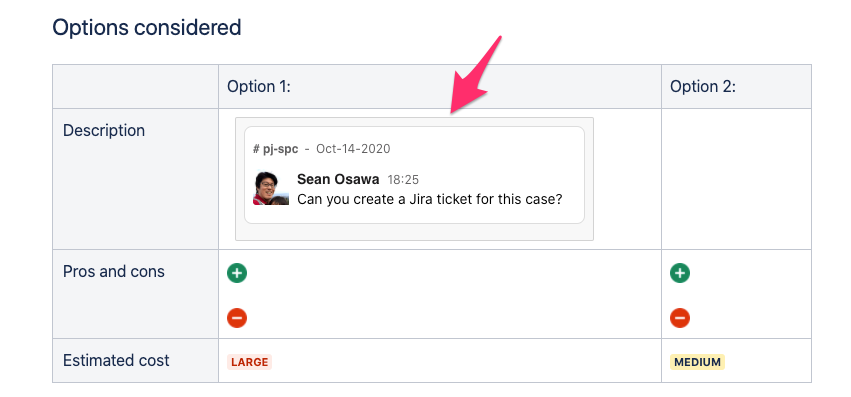Click Sean Osawa's avatar photo
Screen dimensions: 851x397
pyautogui.click(x=271, y=188)
